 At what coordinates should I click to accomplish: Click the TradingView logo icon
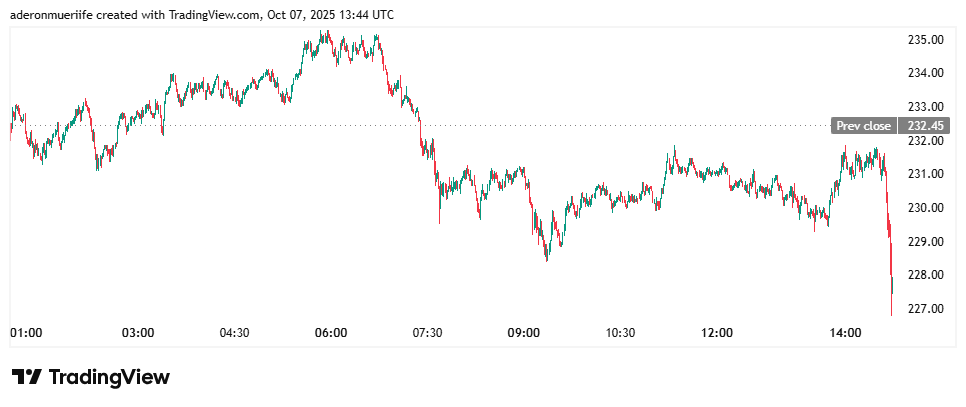click(27, 377)
